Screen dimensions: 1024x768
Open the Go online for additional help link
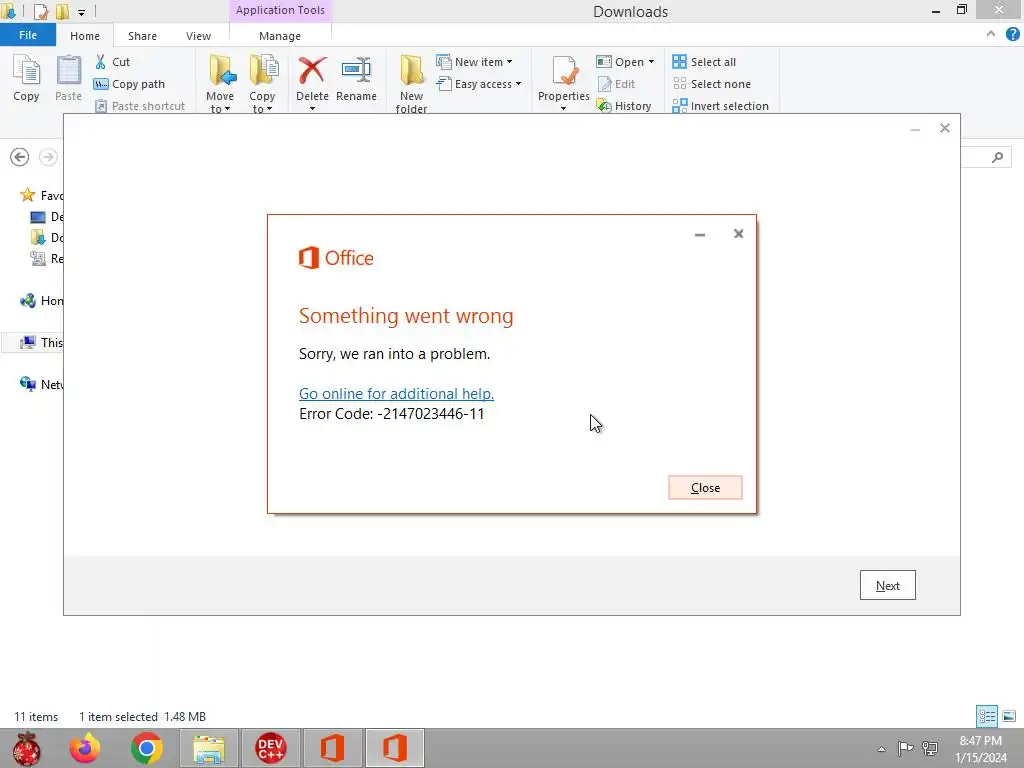click(396, 393)
